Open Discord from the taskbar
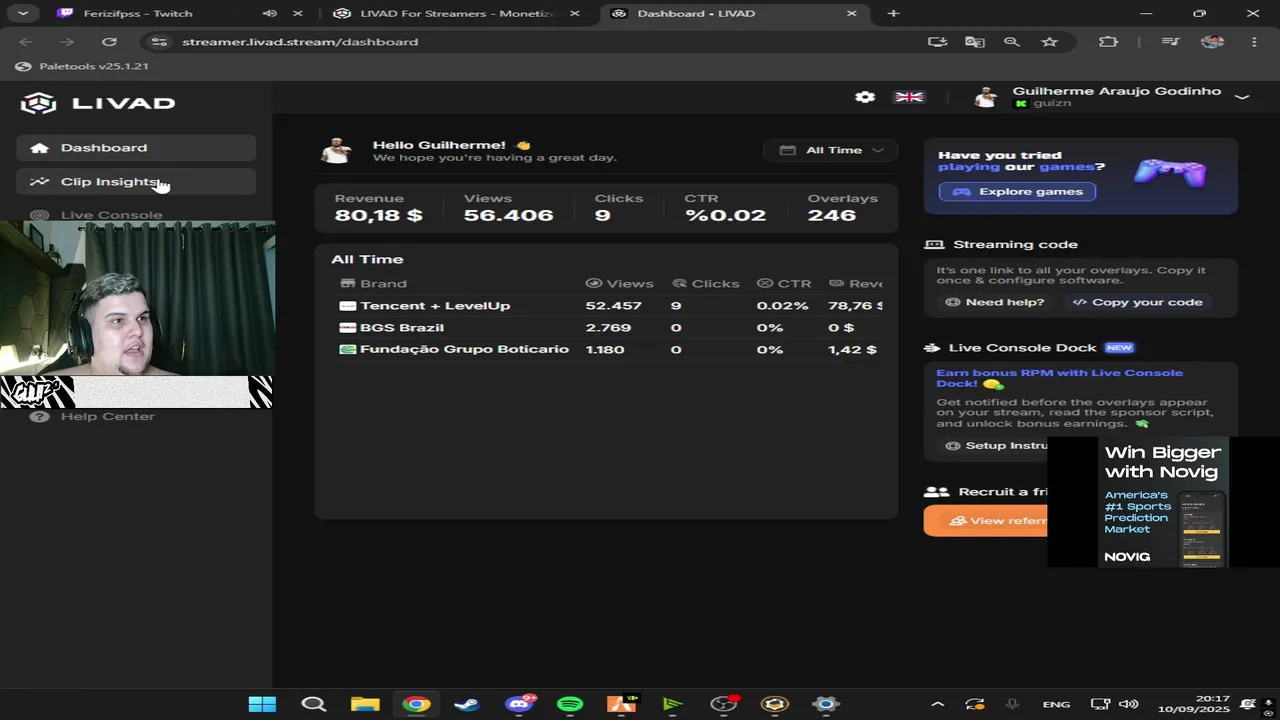 click(x=519, y=704)
